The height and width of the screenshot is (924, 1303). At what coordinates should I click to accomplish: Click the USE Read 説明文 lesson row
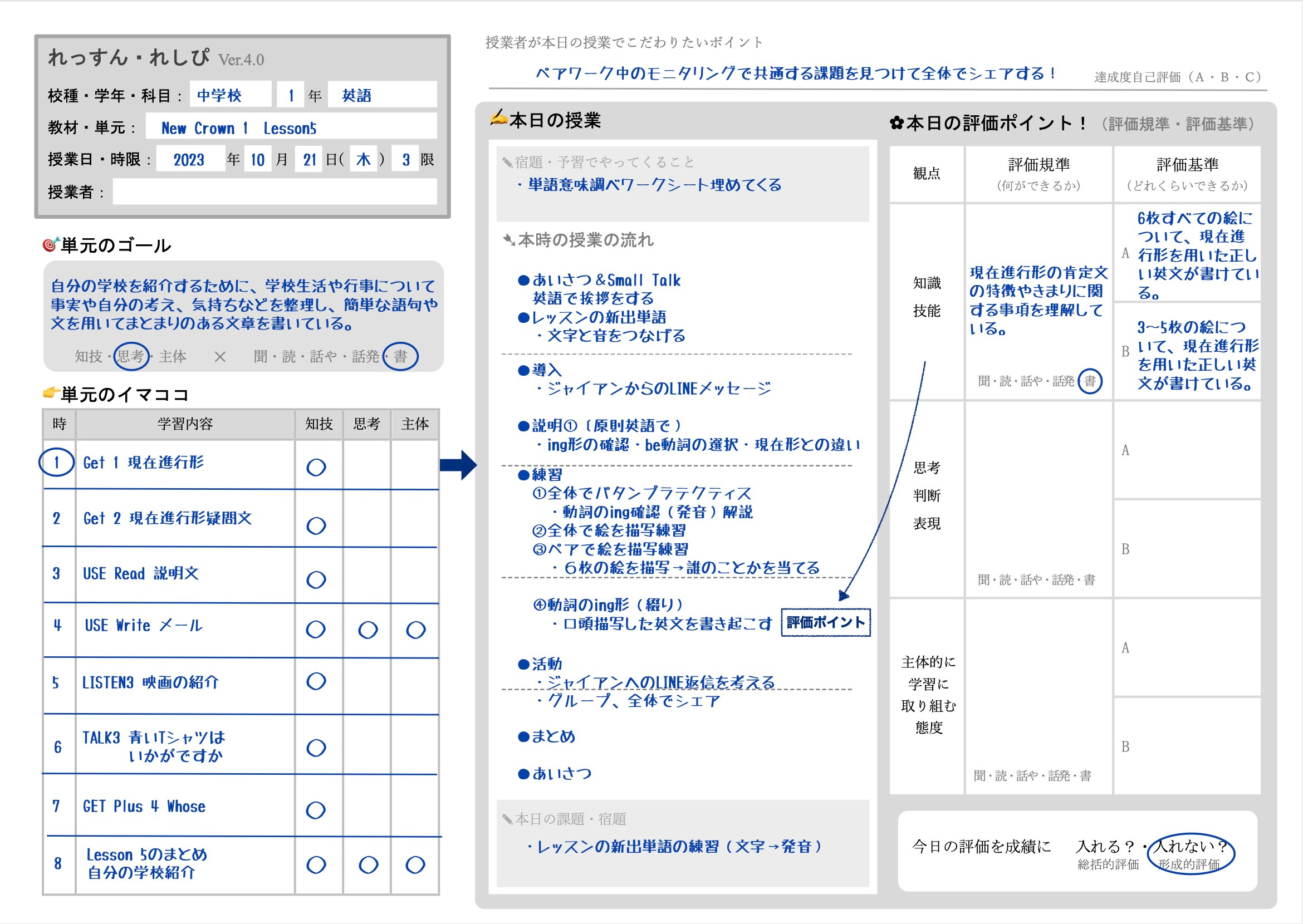coord(240,574)
